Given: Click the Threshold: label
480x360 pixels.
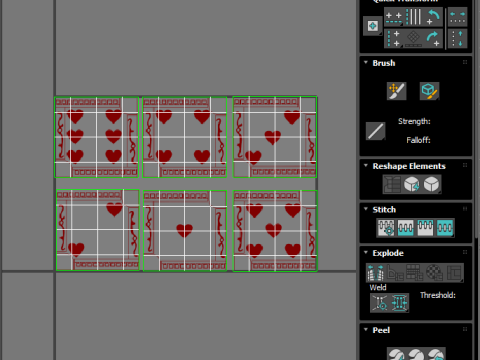Looking at the screenshot, I should pyautogui.click(x=438, y=295).
